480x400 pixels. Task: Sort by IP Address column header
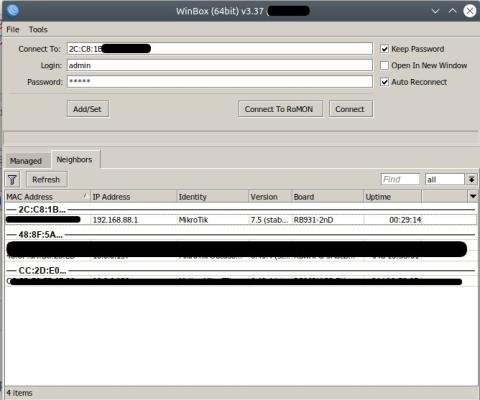click(x=133, y=197)
